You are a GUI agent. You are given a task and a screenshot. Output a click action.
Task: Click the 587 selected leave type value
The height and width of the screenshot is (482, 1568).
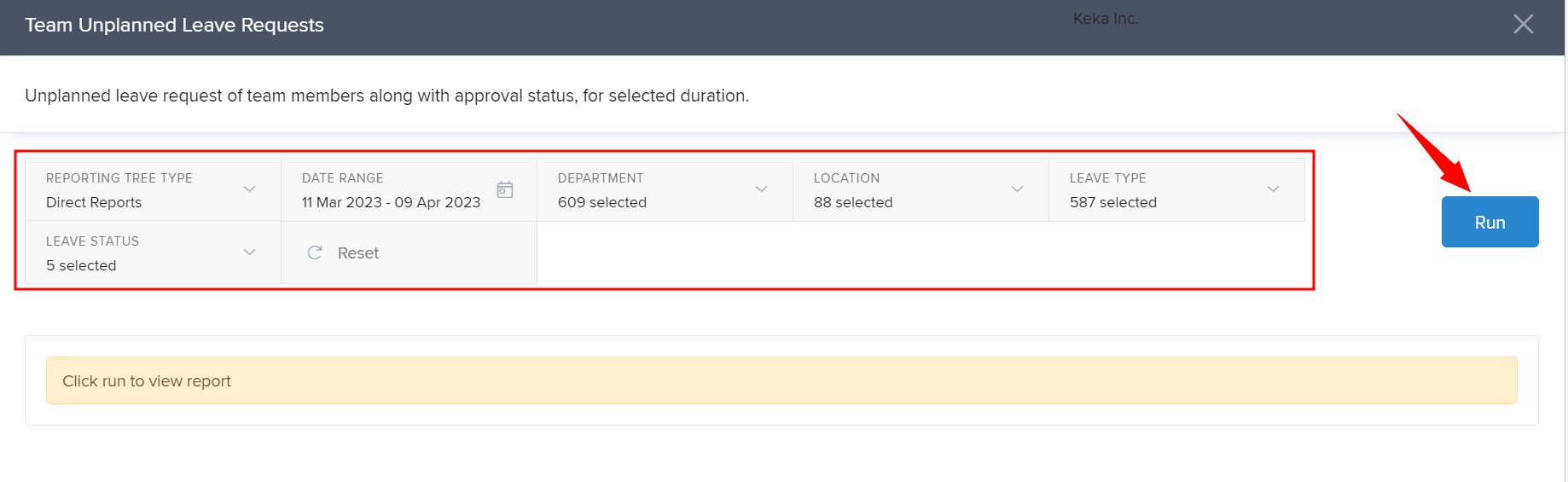(x=1113, y=202)
